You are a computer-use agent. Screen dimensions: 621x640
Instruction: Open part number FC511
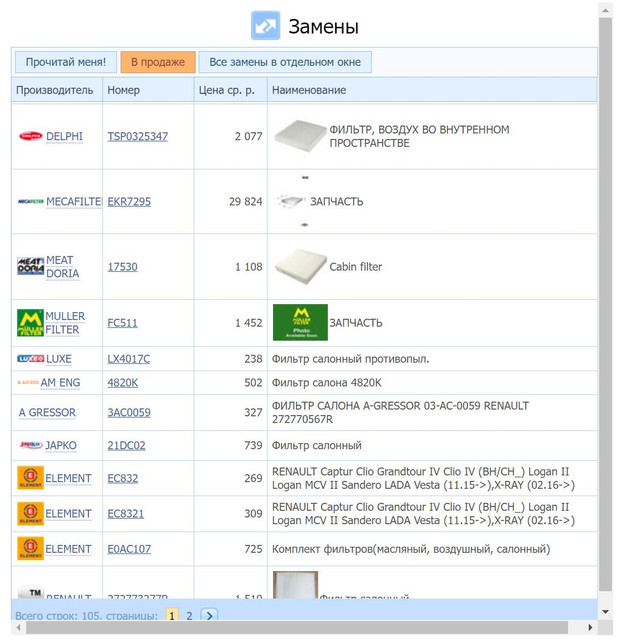pos(122,323)
